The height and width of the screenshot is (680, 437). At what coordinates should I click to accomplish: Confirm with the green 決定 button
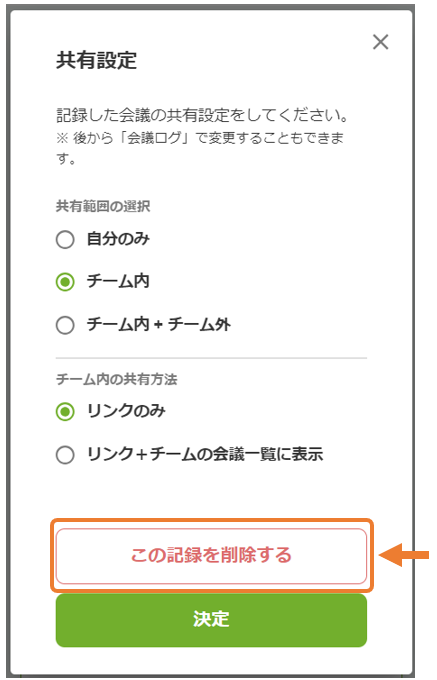point(211,620)
